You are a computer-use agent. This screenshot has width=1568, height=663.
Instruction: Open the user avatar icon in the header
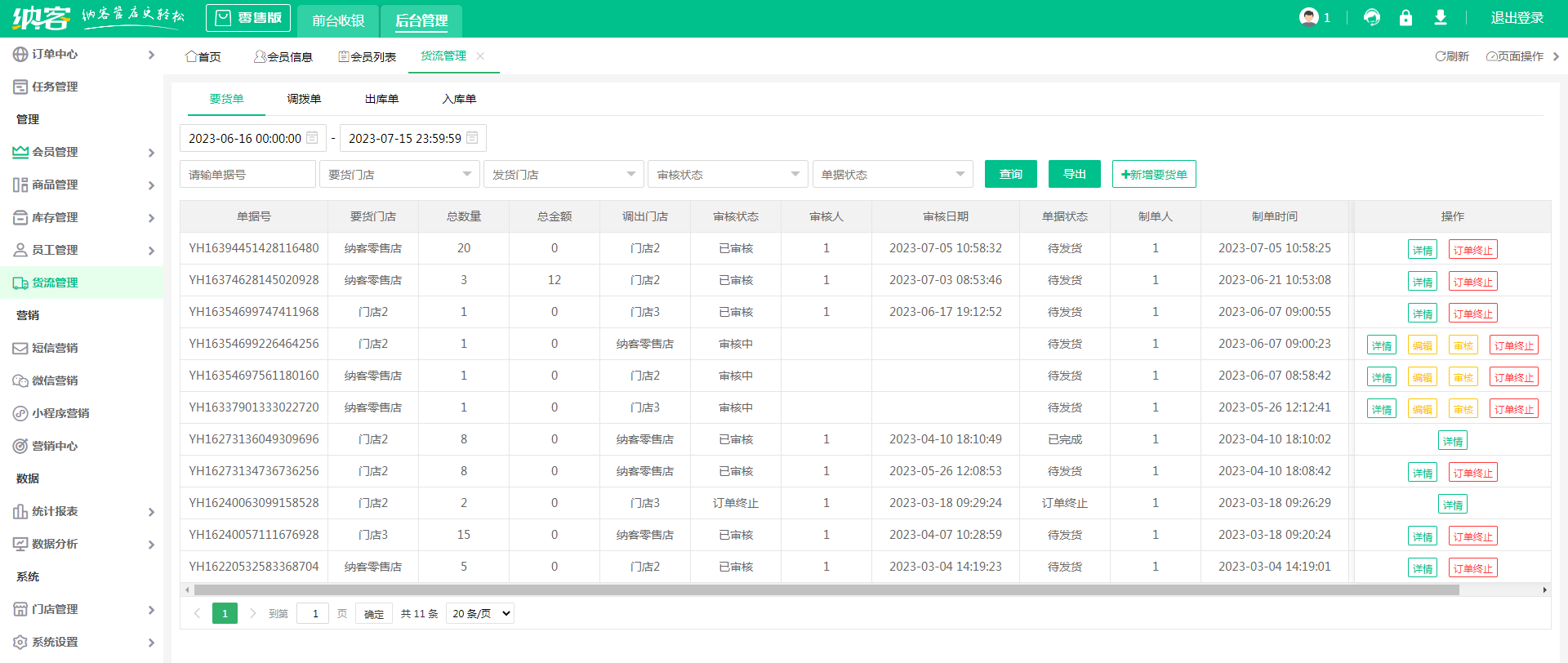1309,17
